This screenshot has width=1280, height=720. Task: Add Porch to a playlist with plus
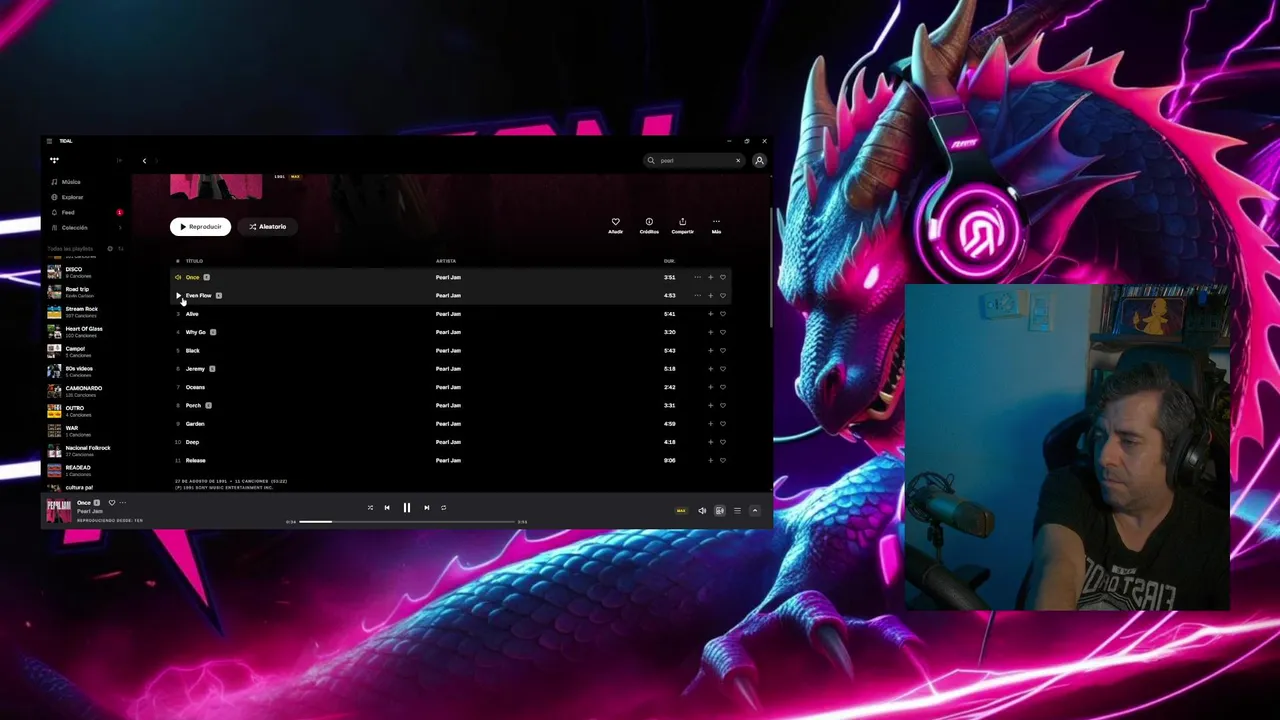[710, 405]
